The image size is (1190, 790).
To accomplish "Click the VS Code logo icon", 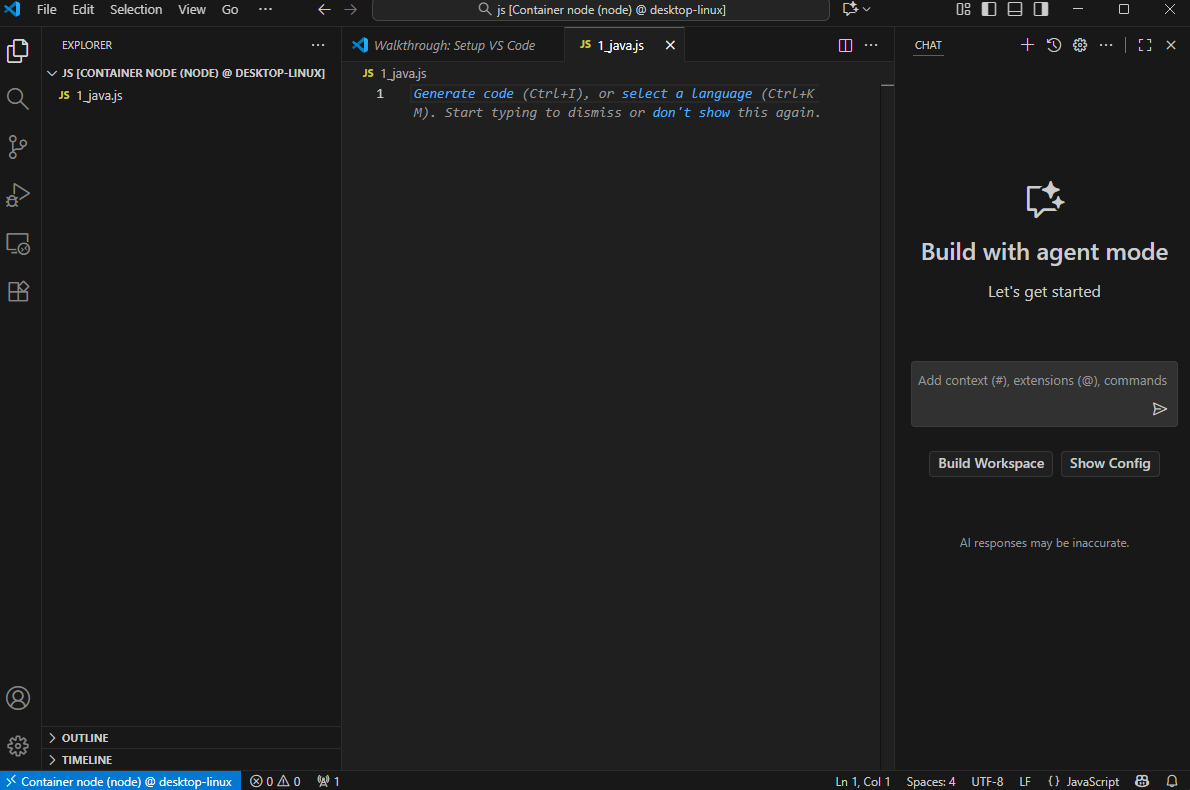I will [x=13, y=10].
